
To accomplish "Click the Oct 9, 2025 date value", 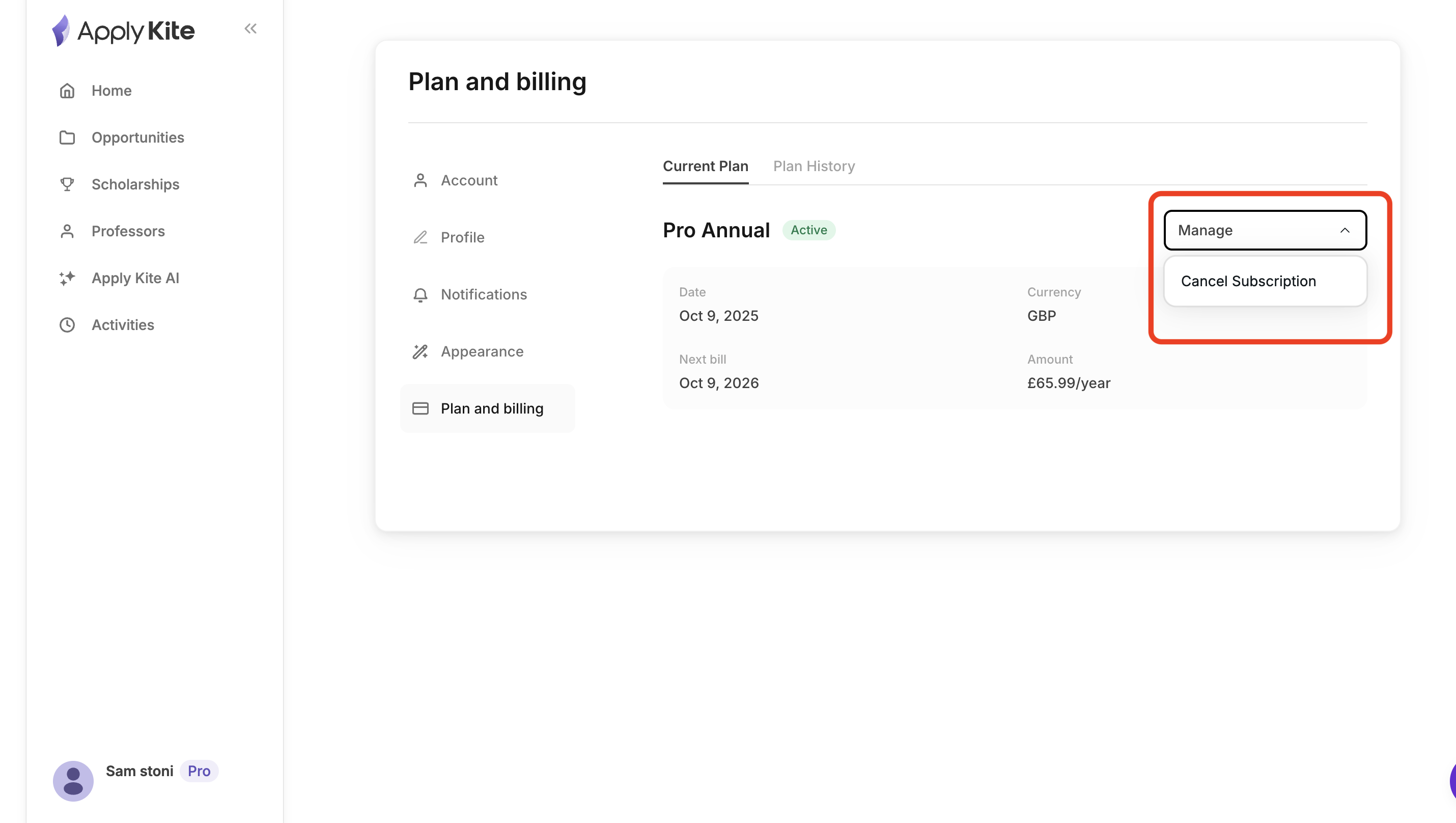I will tap(718, 316).
